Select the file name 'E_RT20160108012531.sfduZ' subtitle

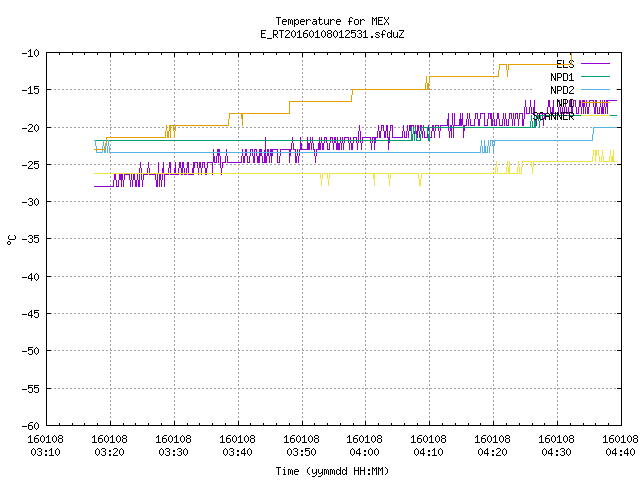point(332,34)
